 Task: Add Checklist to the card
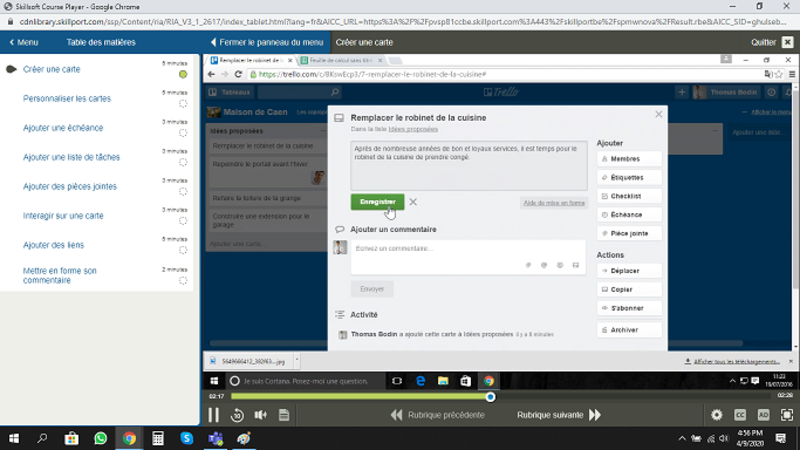pyautogui.click(x=629, y=196)
